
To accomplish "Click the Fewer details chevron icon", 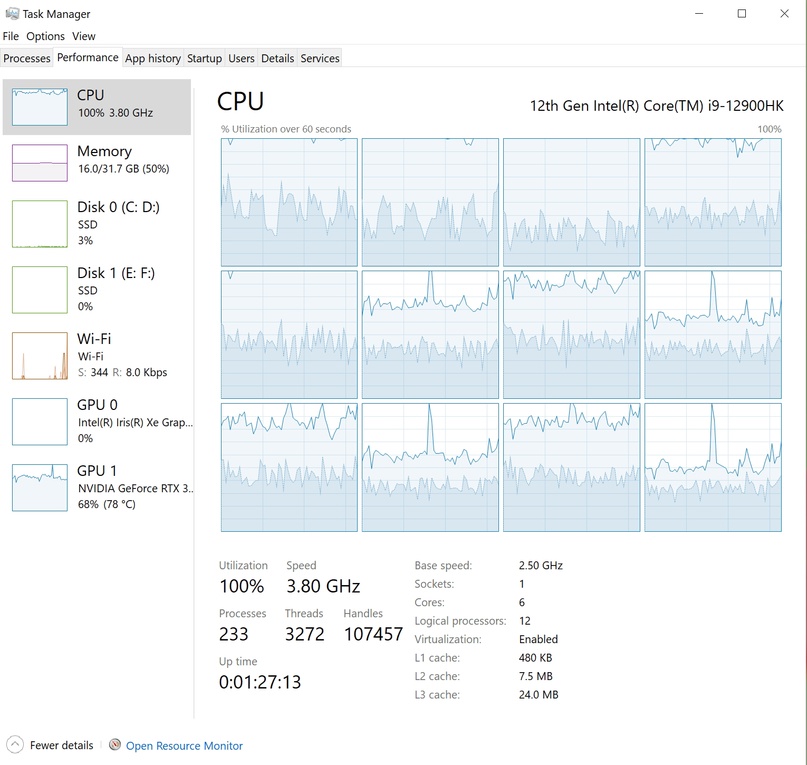I will (15, 745).
